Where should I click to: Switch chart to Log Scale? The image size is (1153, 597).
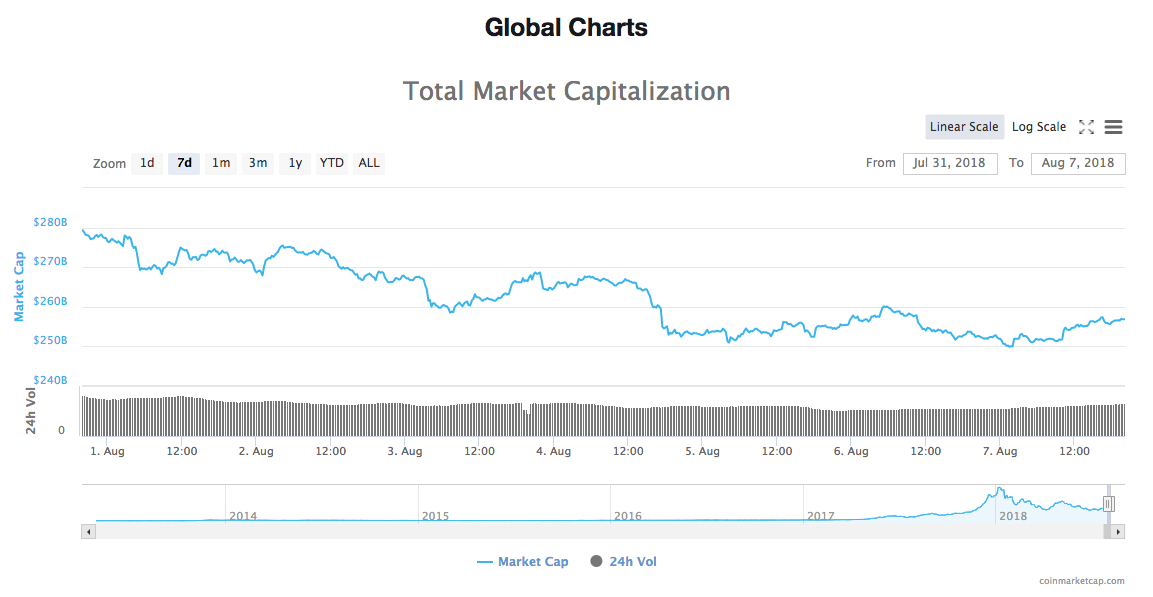1038,127
